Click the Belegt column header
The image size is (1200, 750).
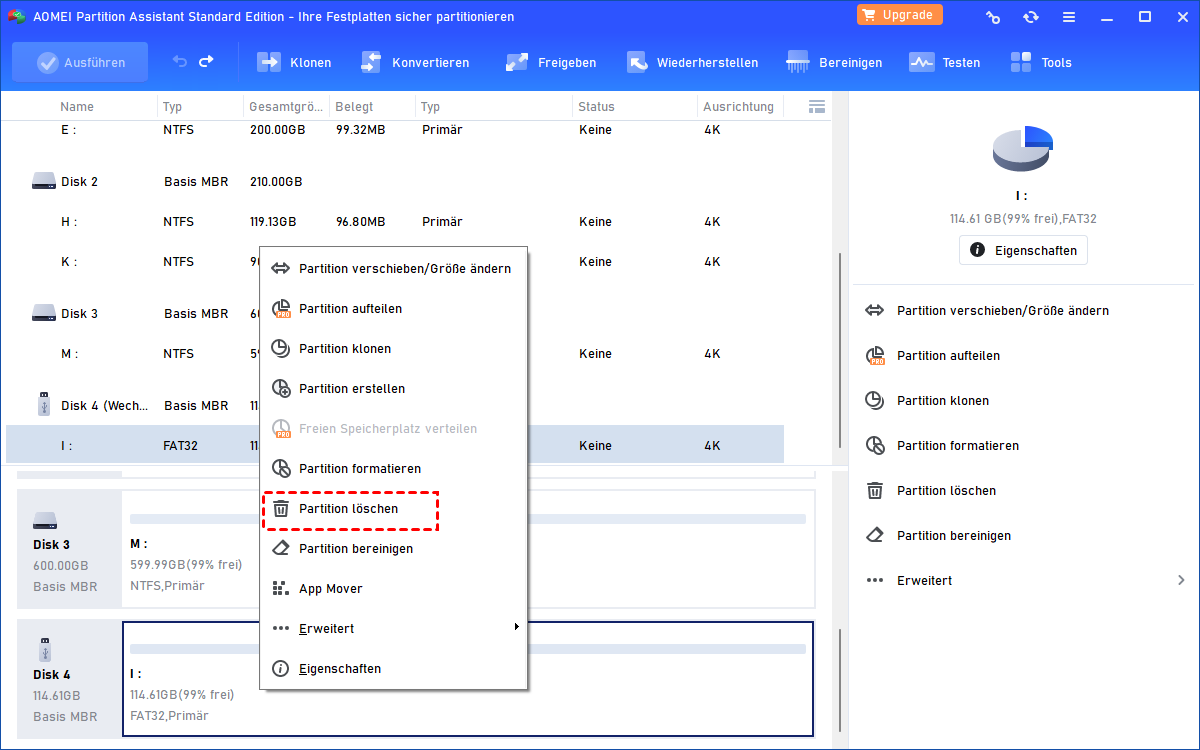tap(353, 107)
